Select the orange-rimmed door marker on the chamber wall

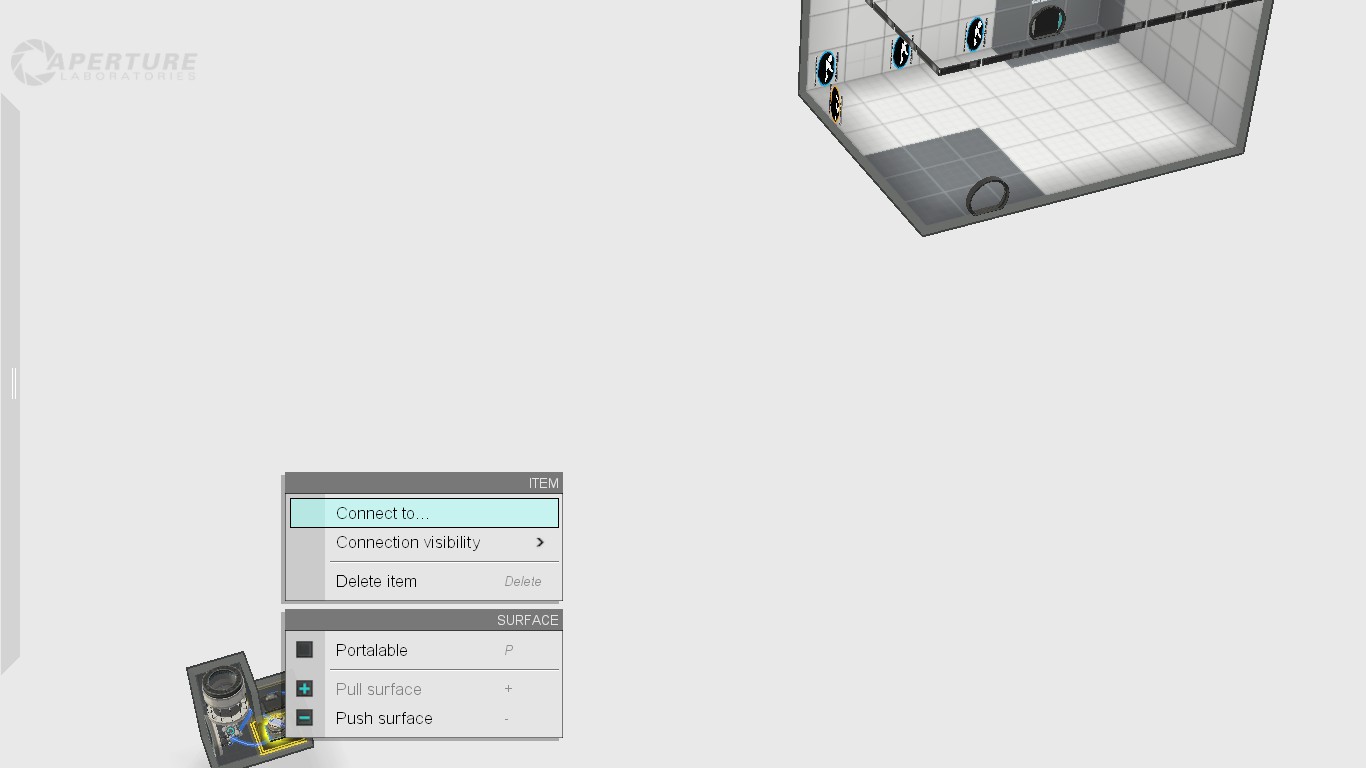[835, 105]
